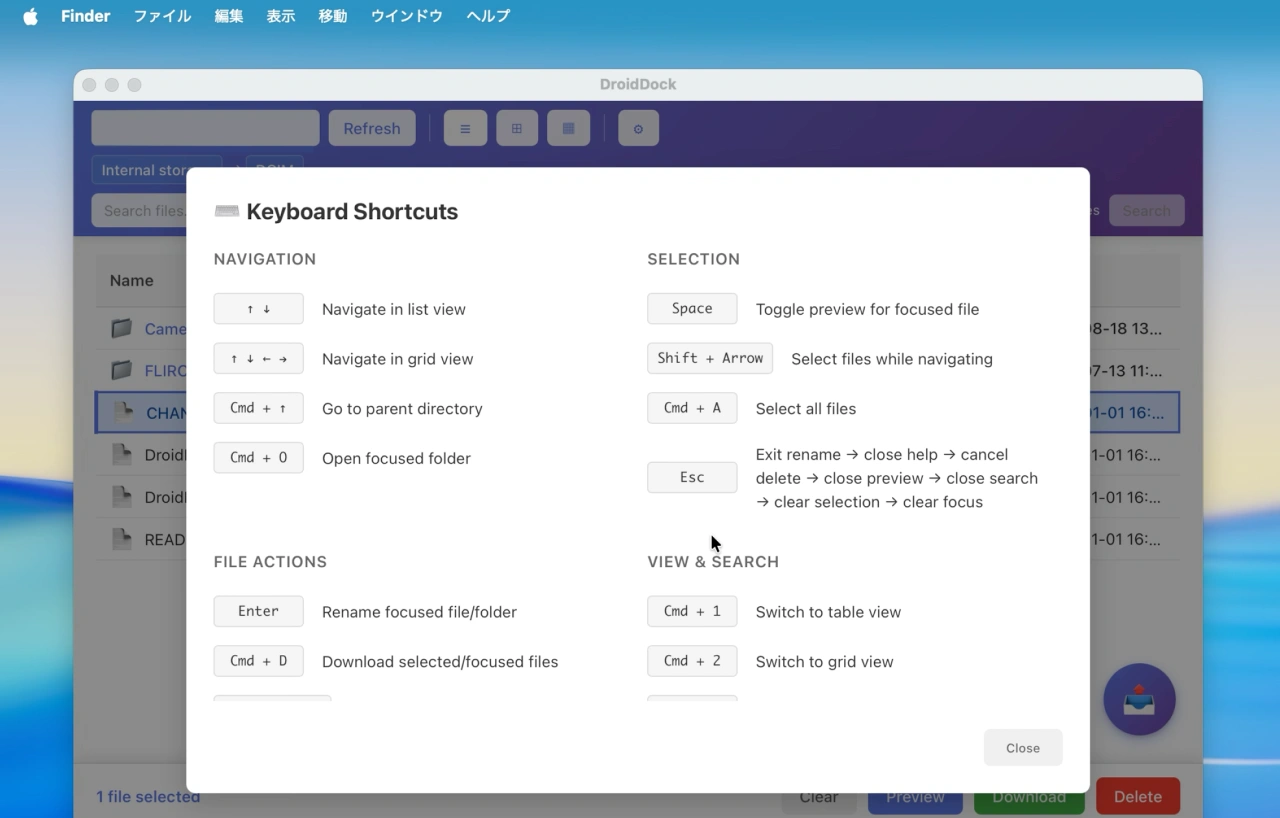Open the ファイル menu

coord(162,16)
